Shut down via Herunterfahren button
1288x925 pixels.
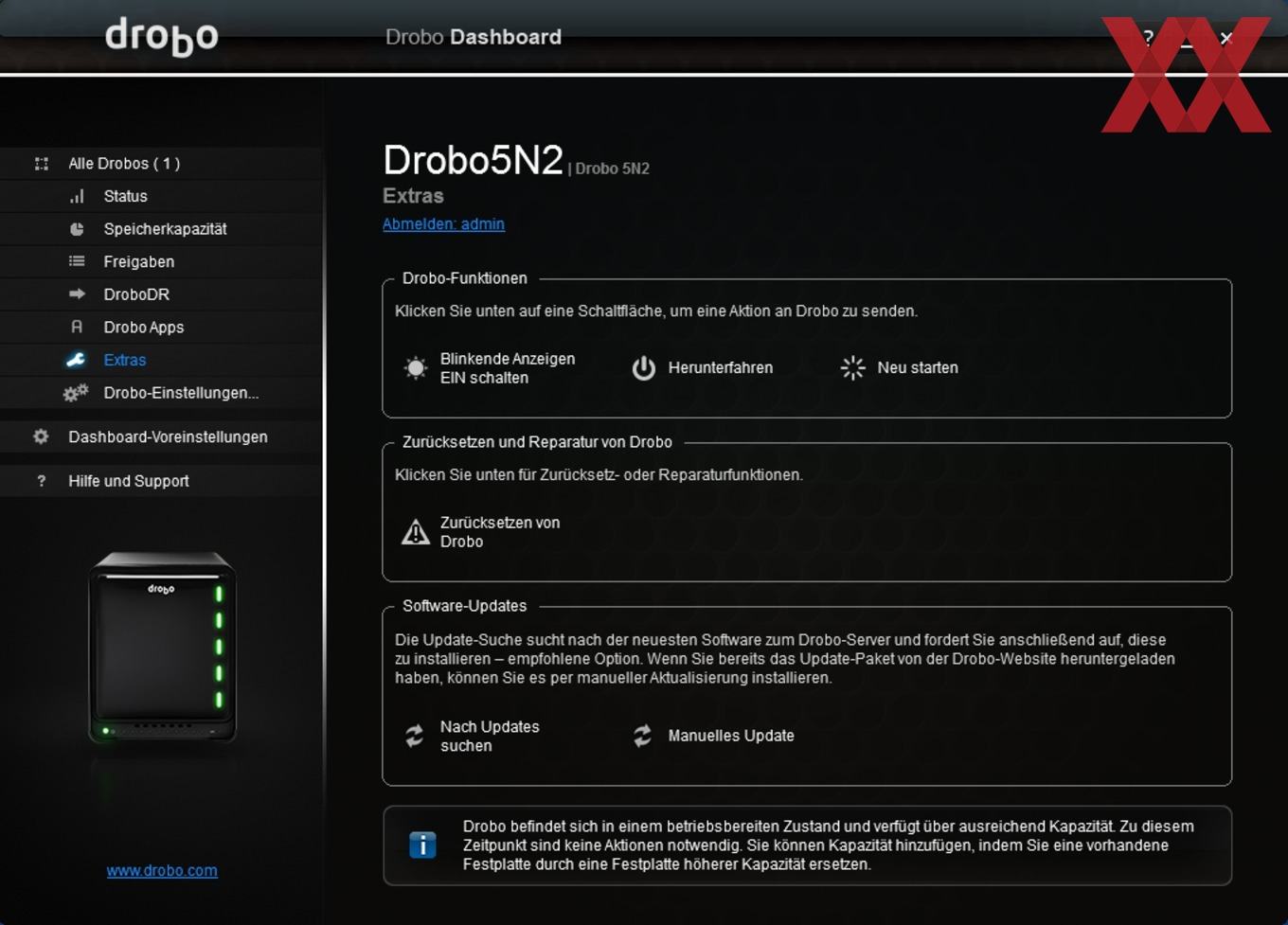pos(703,368)
